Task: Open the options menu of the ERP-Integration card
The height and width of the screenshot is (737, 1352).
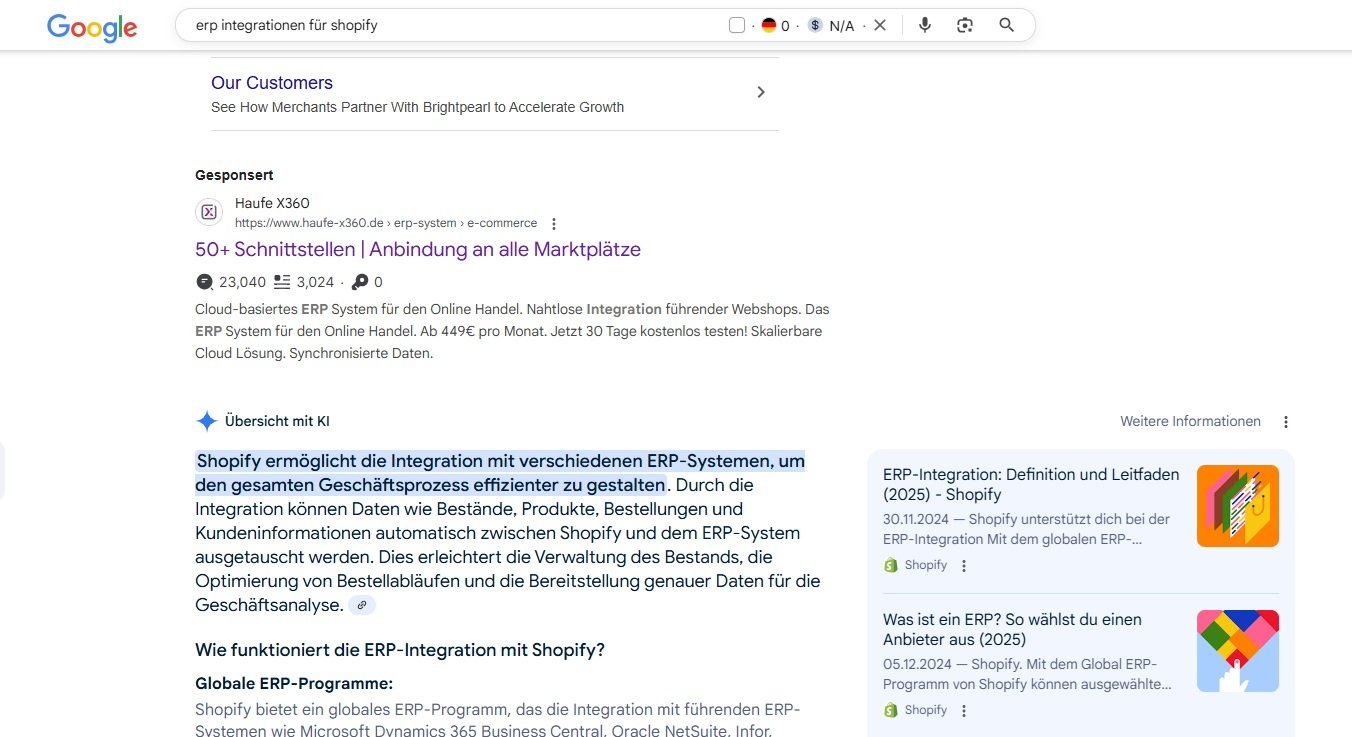Action: (964, 566)
